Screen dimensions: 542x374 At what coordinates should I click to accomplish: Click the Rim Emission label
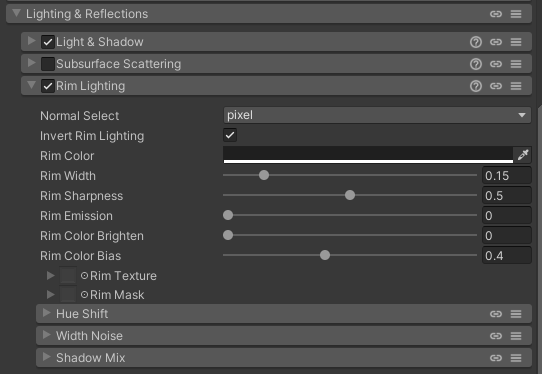[76, 216]
